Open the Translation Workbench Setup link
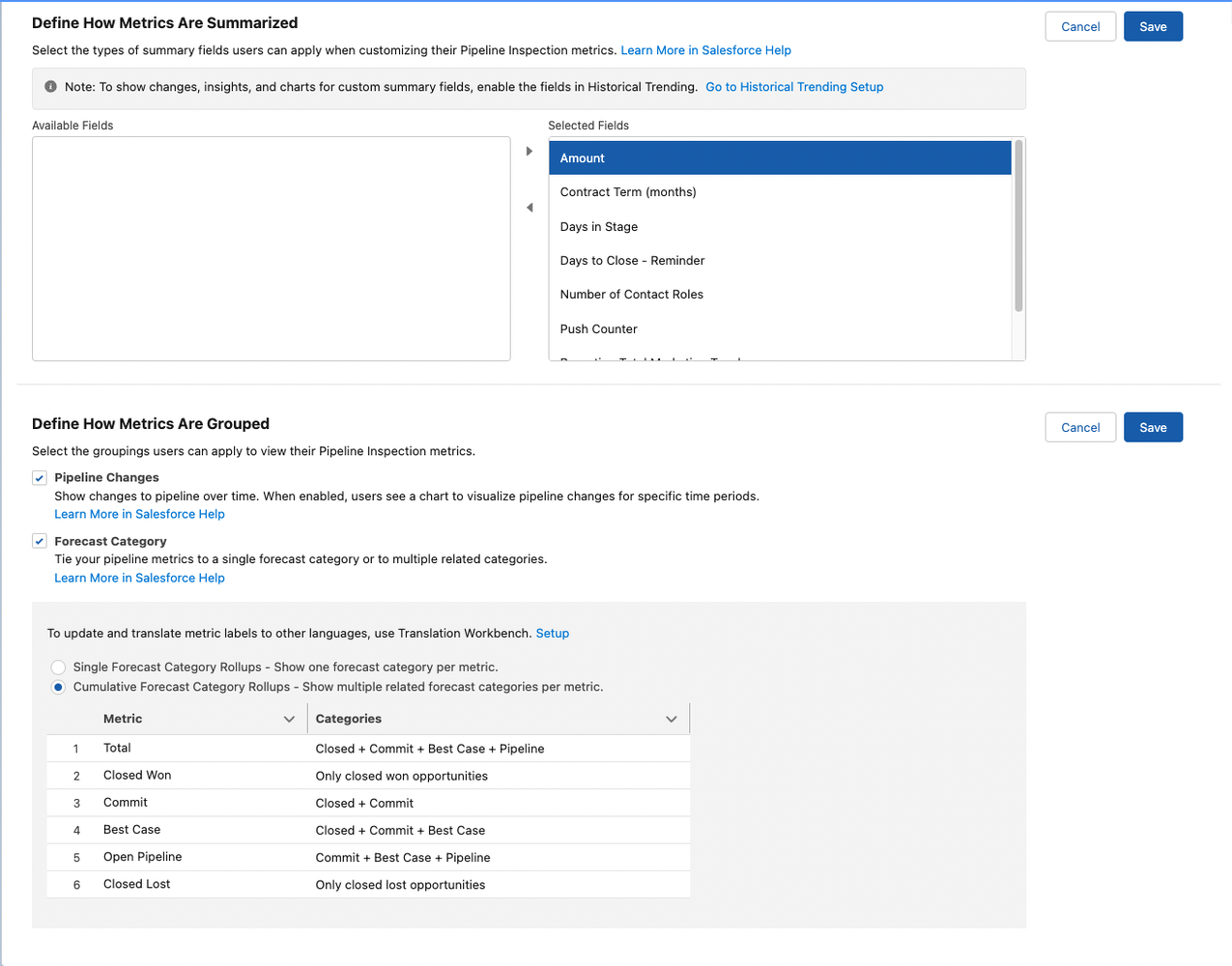Screen dimensions: 1232x966 click(553, 634)
